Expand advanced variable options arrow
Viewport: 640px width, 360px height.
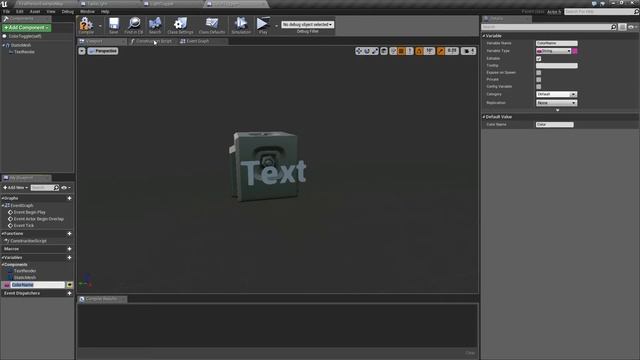[558, 110]
